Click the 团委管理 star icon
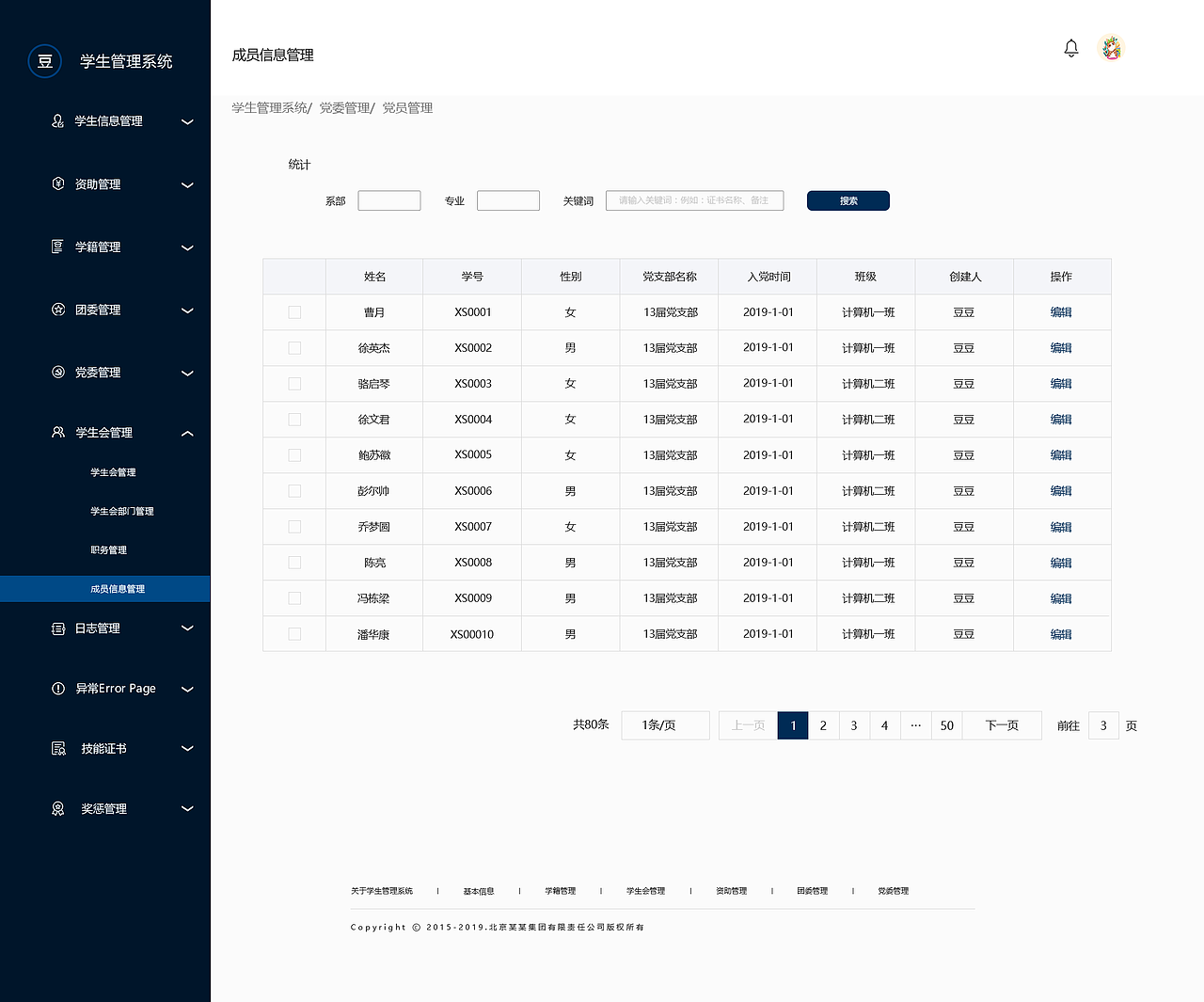Image resolution: width=1204 pixels, height=1002 pixels. pyautogui.click(x=58, y=310)
